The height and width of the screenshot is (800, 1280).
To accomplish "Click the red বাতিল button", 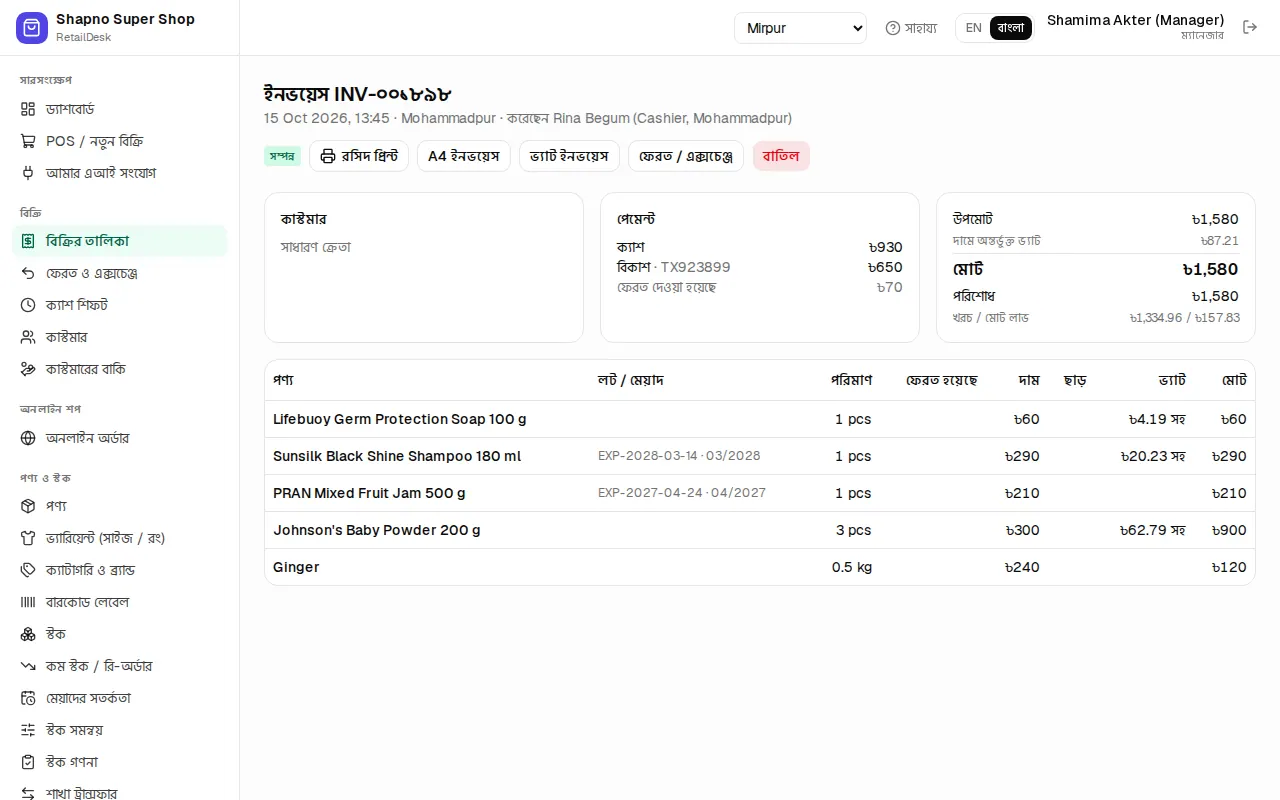I will click(781, 156).
